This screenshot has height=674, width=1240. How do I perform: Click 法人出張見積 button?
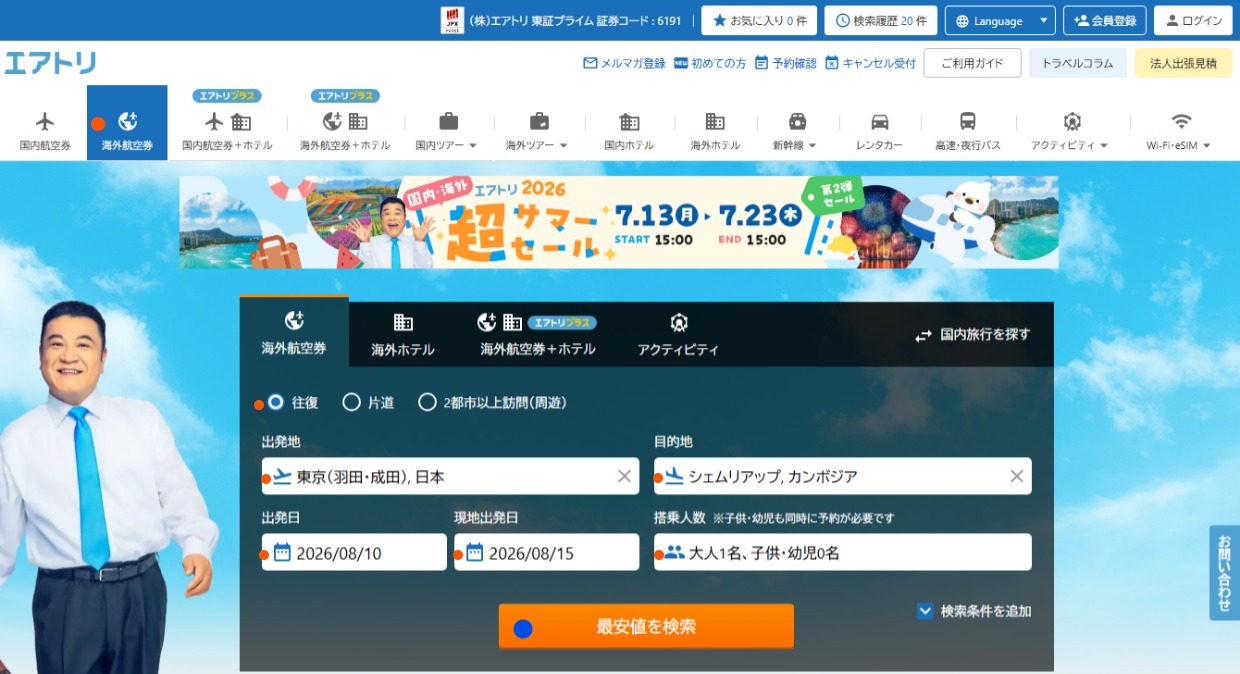[x=1183, y=63]
